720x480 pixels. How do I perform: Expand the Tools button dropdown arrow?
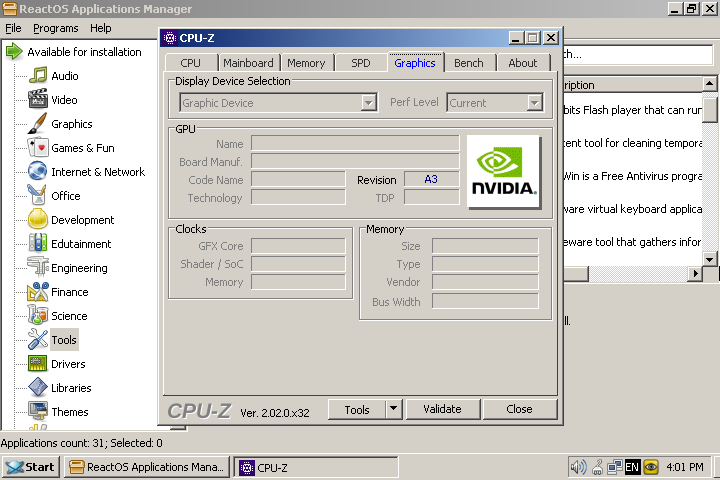pyautogui.click(x=394, y=408)
